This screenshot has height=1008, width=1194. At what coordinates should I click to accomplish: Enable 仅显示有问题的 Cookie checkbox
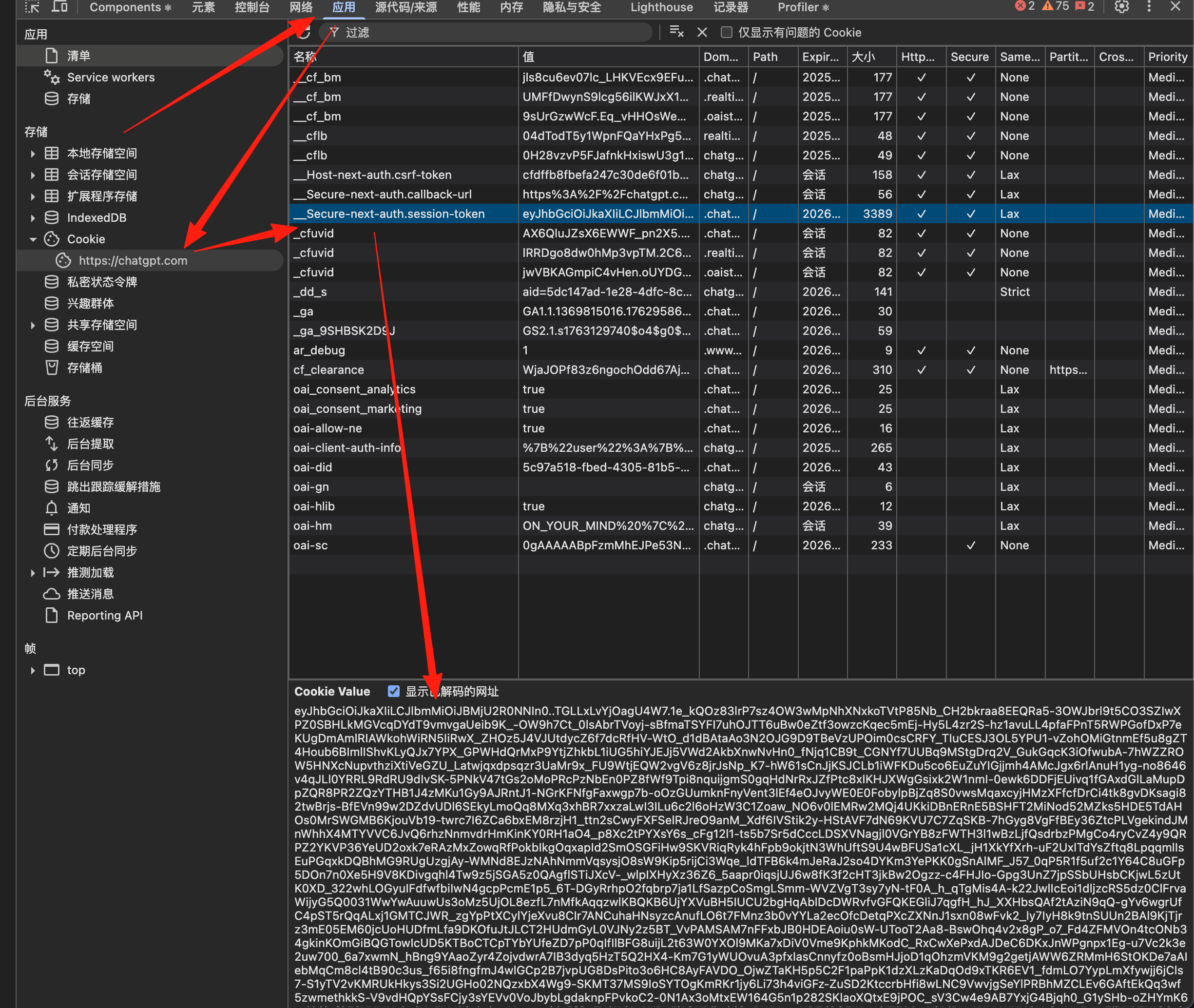point(727,33)
